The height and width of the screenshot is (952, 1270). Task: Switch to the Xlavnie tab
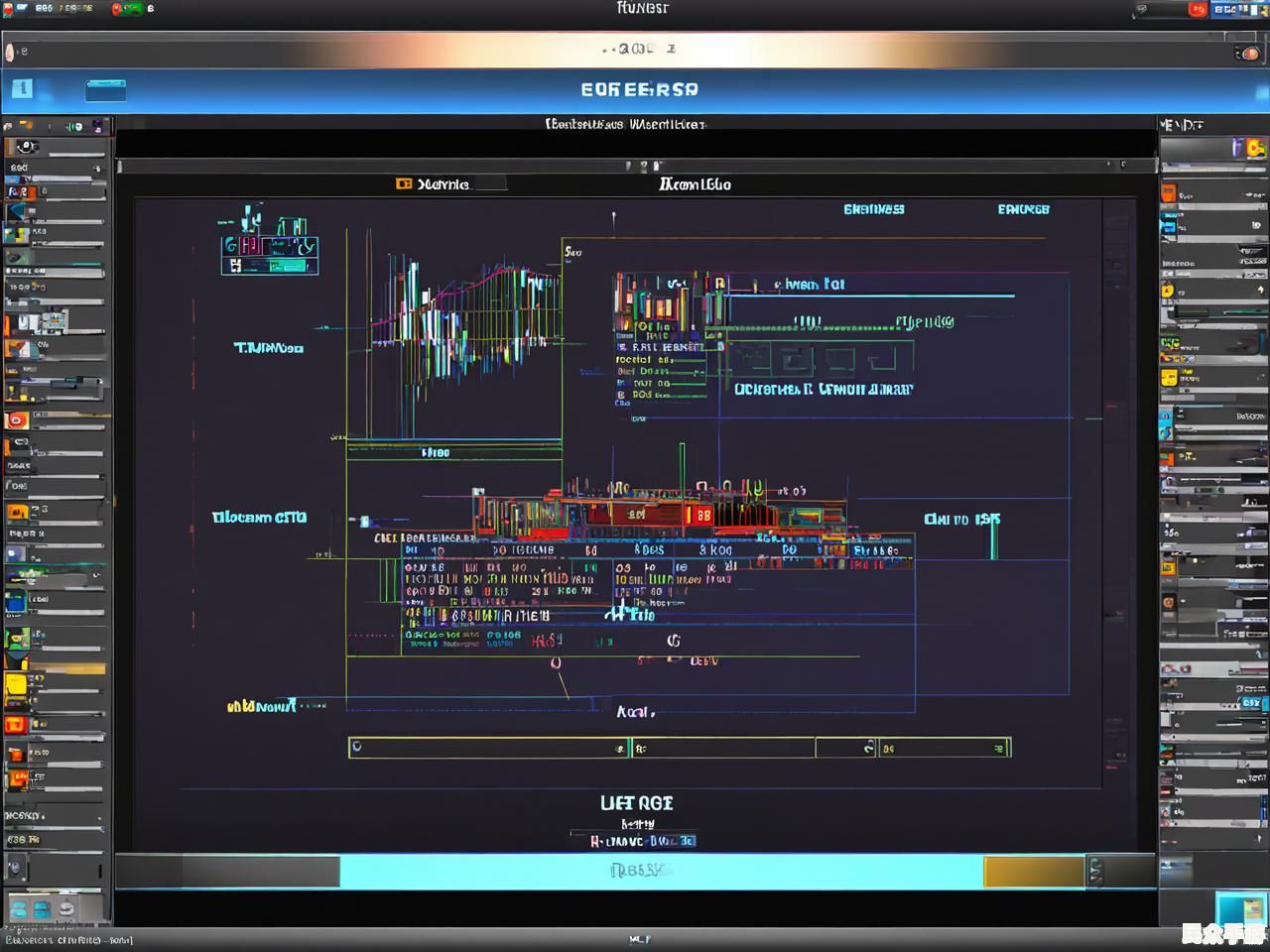pos(443,184)
